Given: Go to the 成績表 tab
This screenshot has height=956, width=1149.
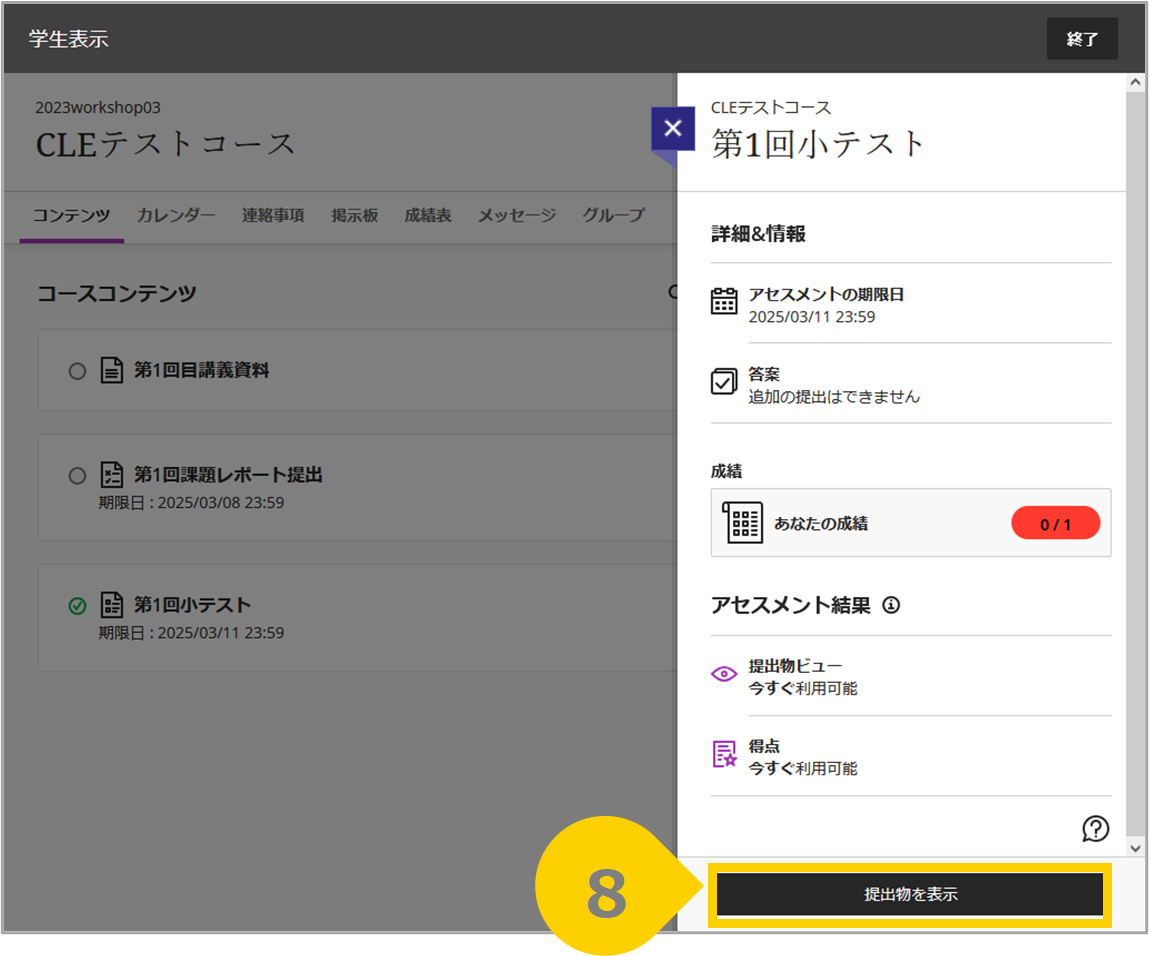Looking at the screenshot, I should pyautogui.click(x=428, y=215).
